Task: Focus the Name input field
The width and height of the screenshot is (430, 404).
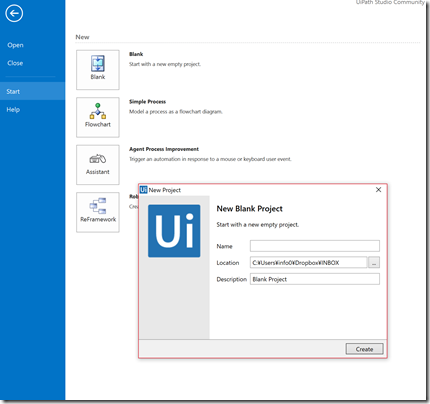Action: tap(315, 246)
